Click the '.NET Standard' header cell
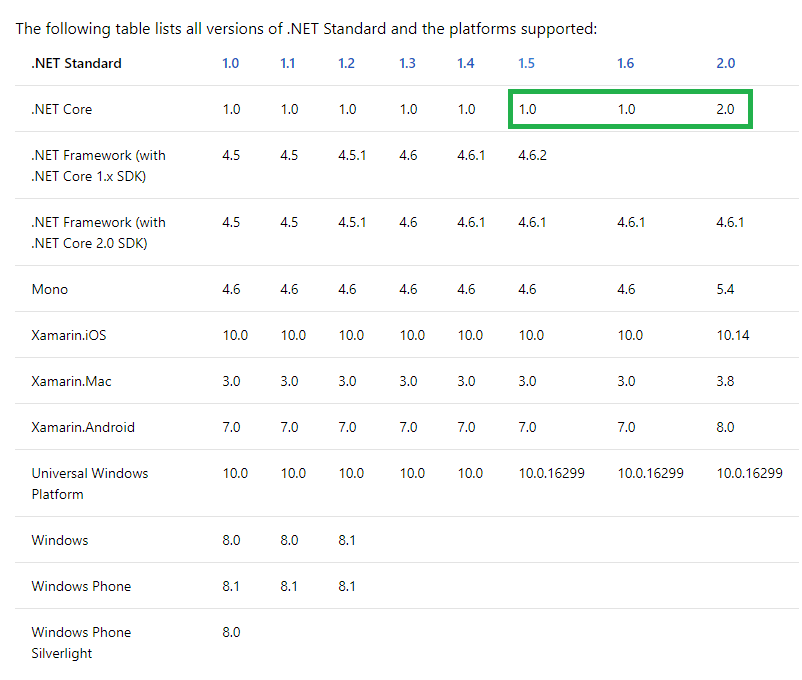The image size is (802, 680). coord(77,63)
